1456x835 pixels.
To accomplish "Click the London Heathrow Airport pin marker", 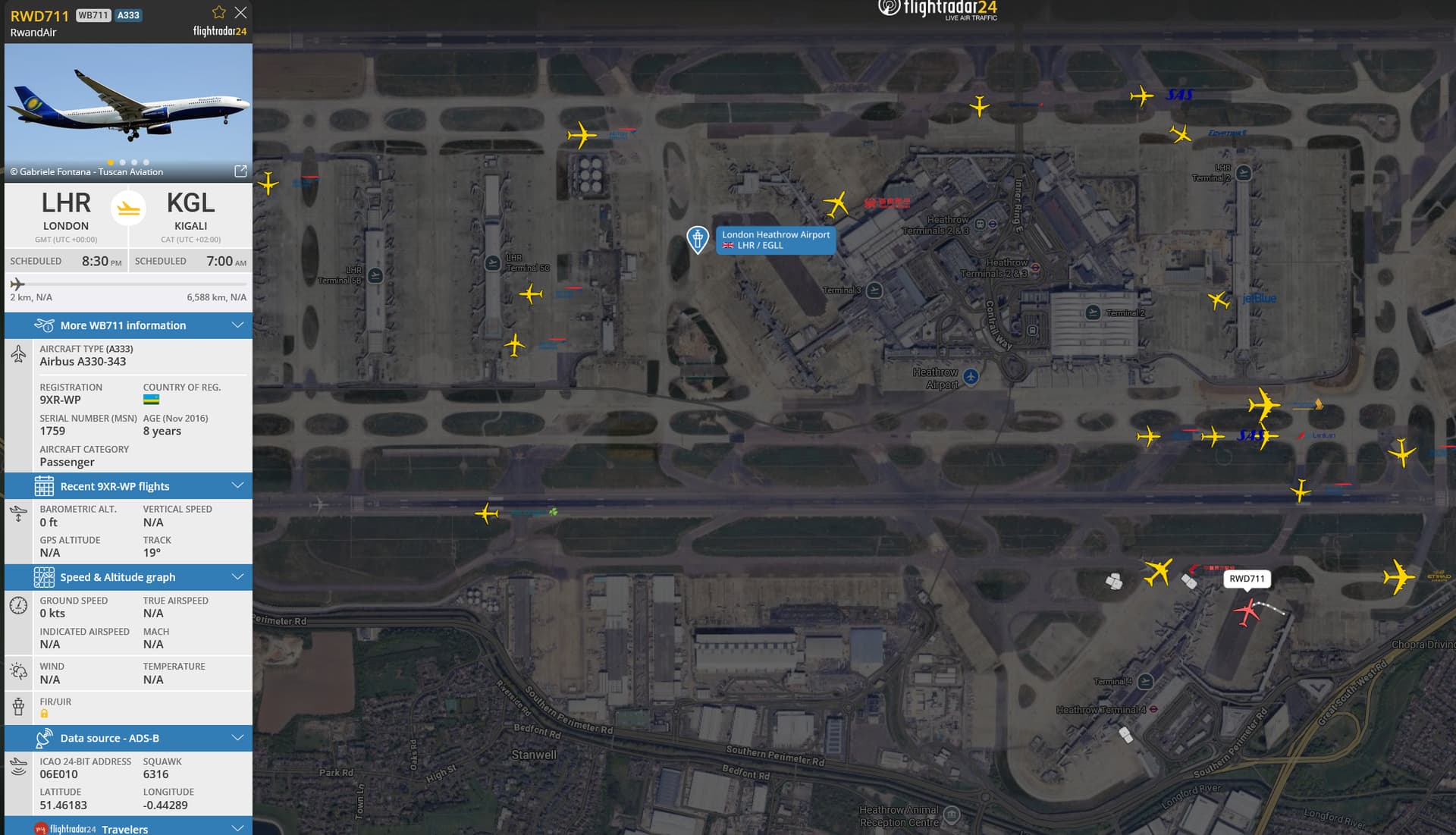I will 698,240.
